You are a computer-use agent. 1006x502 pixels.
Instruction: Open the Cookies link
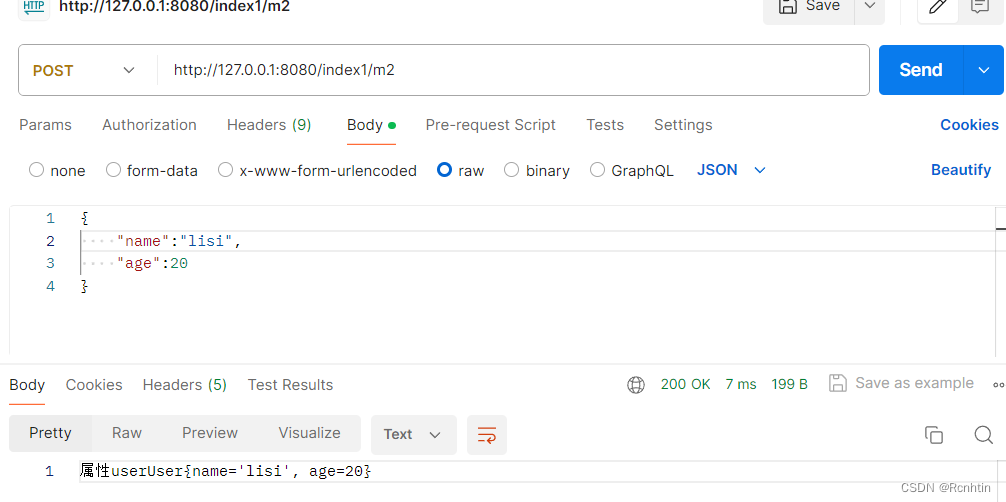pos(968,125)
